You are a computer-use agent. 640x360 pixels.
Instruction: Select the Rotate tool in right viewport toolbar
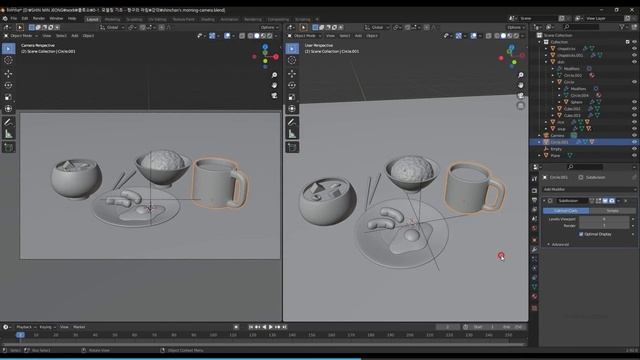click(292, 85)
